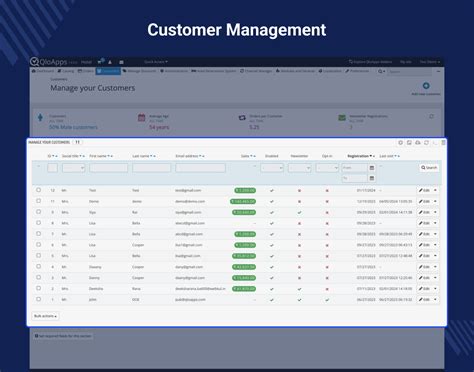This screenshot has height=372, width=474.
Task: Select checkbox for Mrs. Demo row
Action: coord(39,201)
